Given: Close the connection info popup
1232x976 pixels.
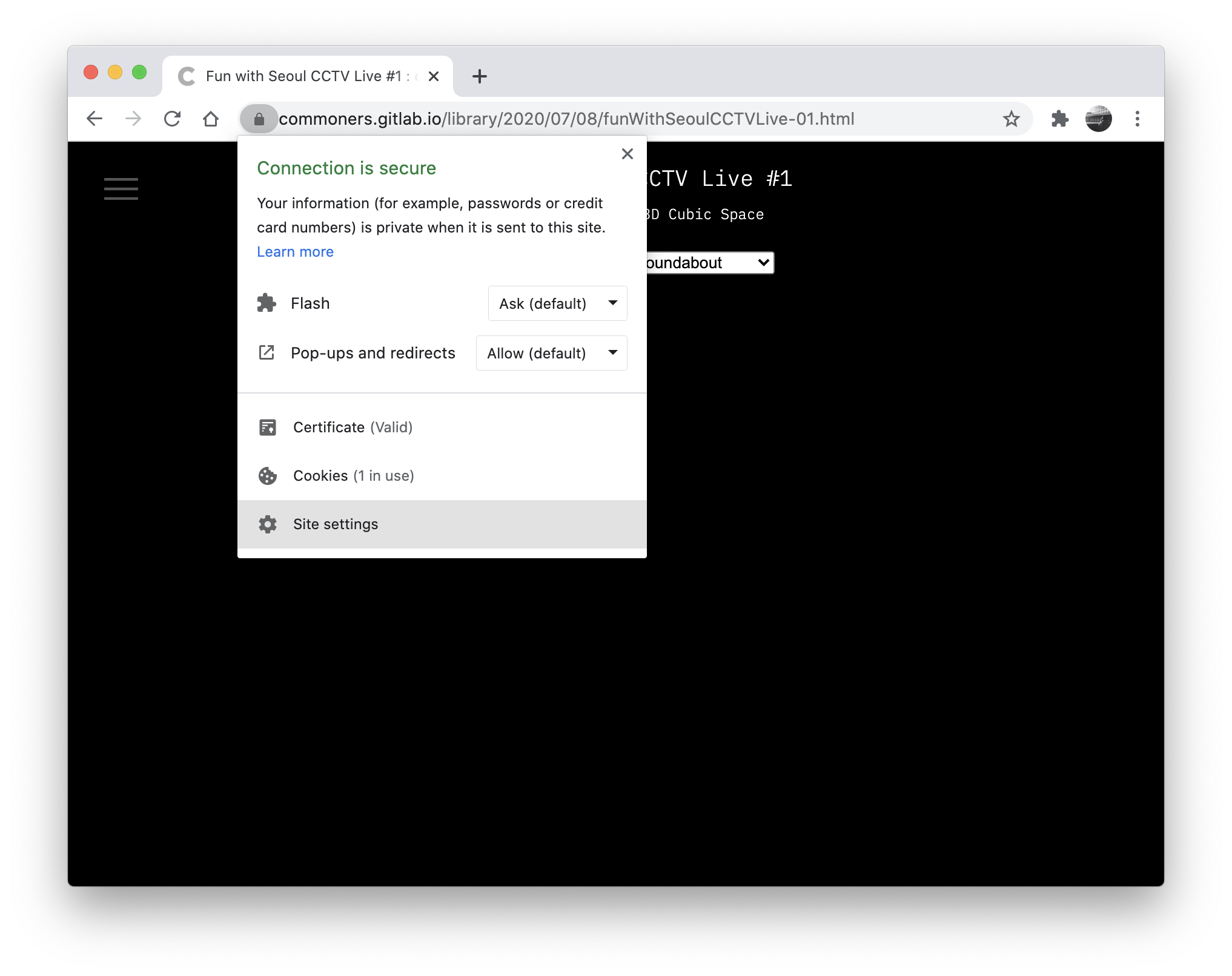Looking at the screenshot, I should [628, 154].
